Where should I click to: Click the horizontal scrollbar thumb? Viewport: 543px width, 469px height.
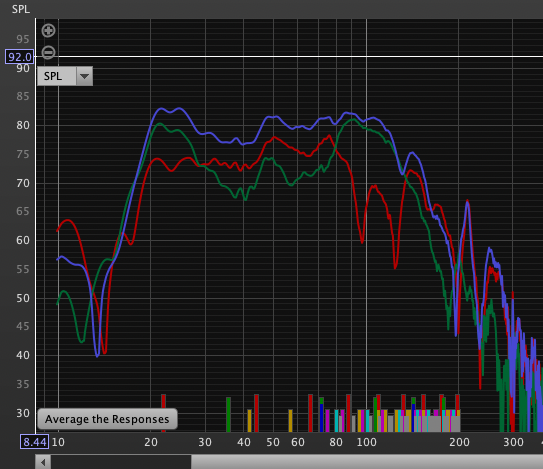(367, 462)
